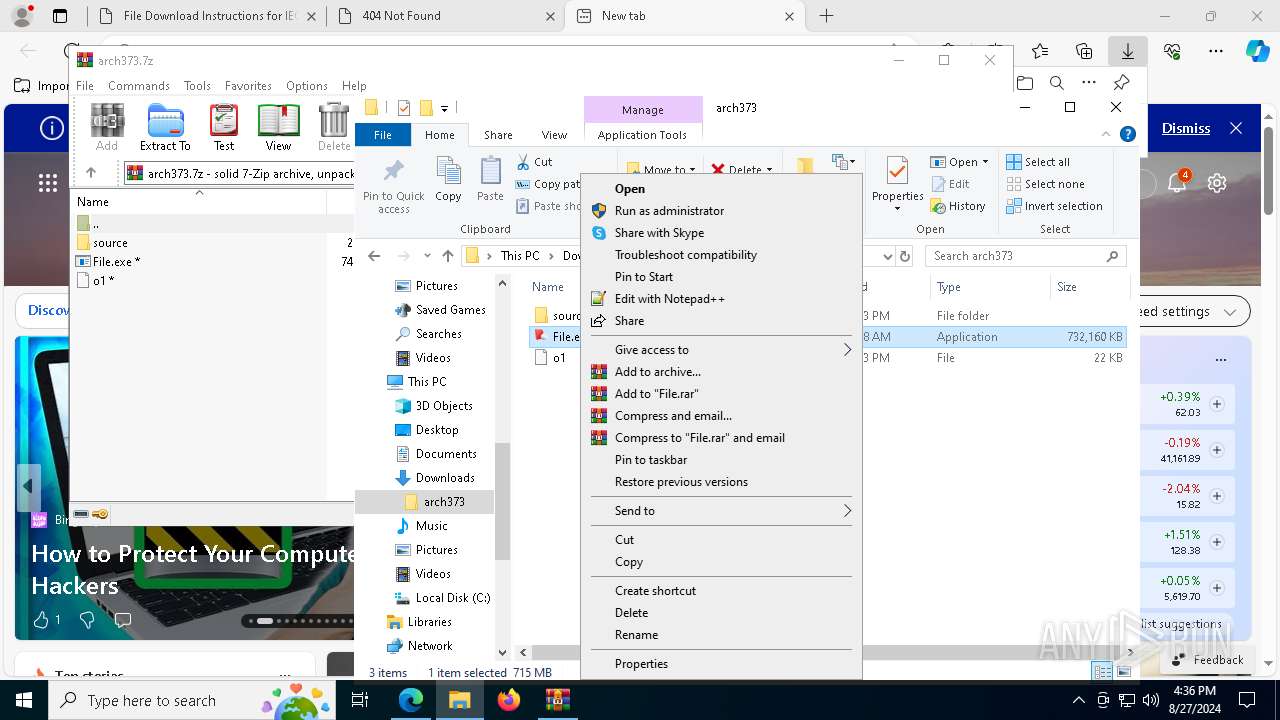The width and height of the screenshot is (1280, 720).
Task: Click Paste icon in Explorer ribbon
Action: click(490, 180)
